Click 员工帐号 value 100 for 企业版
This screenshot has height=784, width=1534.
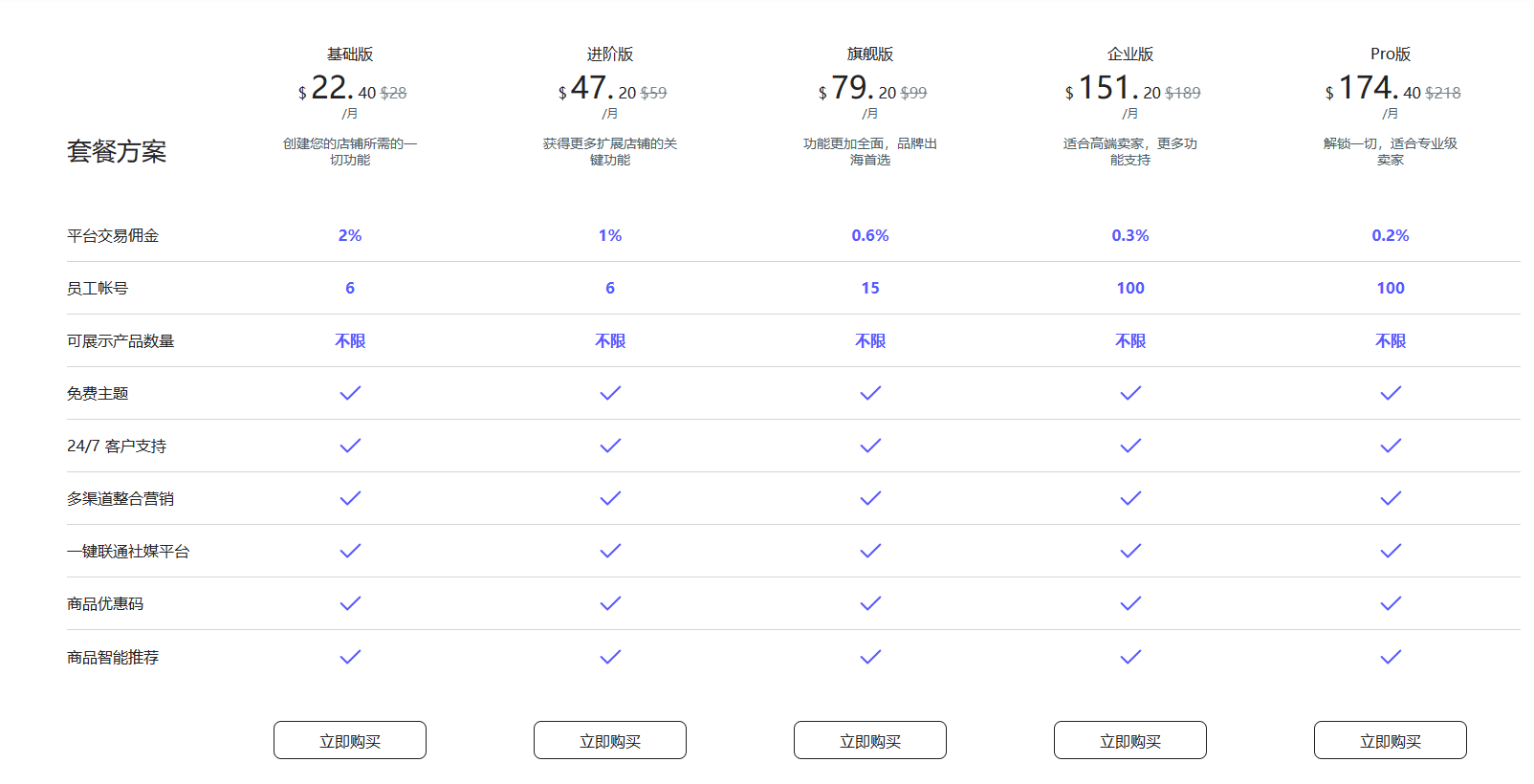[x=1130, y=288]
